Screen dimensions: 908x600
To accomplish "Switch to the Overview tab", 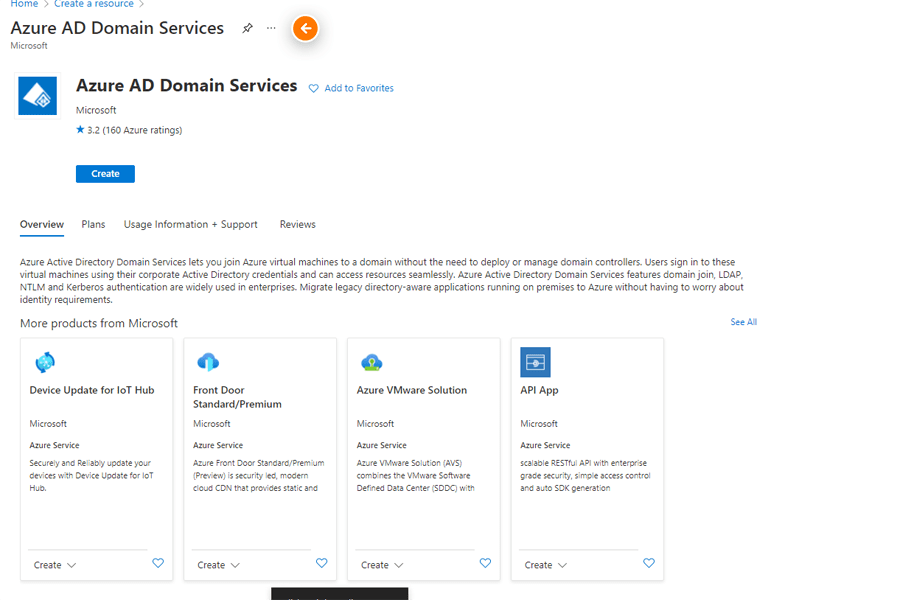I will coord(42,225).
